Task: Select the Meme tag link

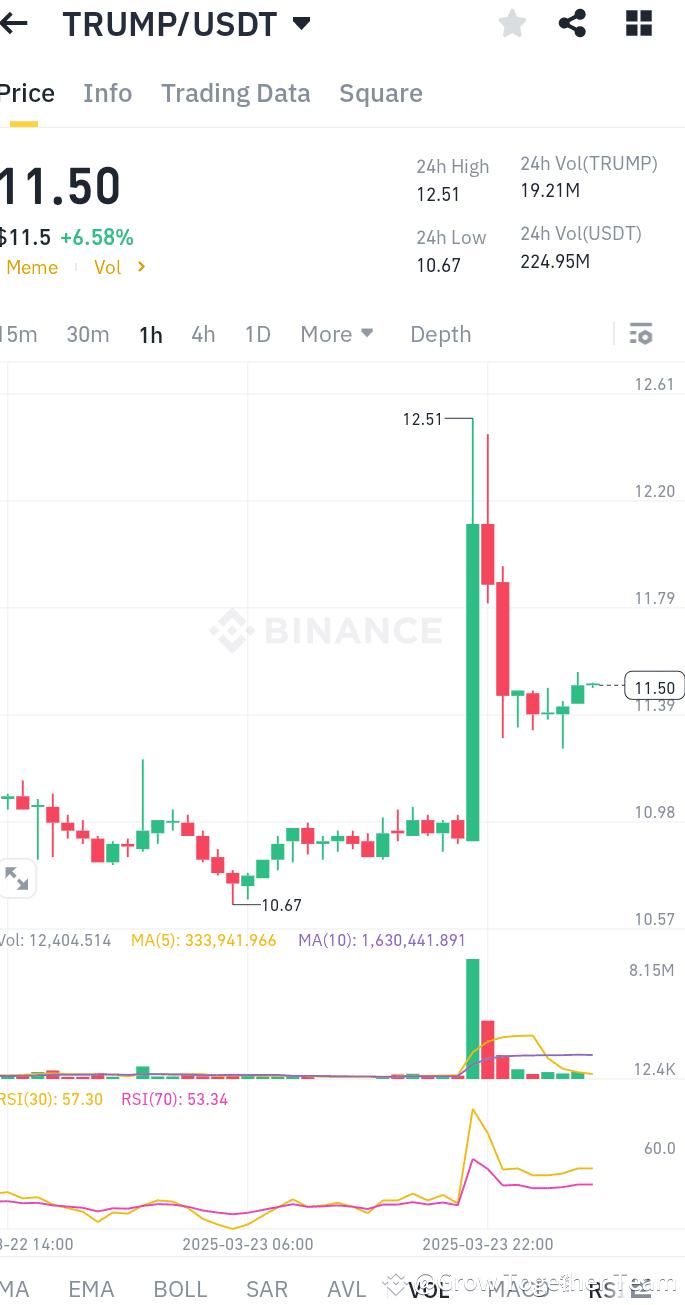Action: pos(32,267)
